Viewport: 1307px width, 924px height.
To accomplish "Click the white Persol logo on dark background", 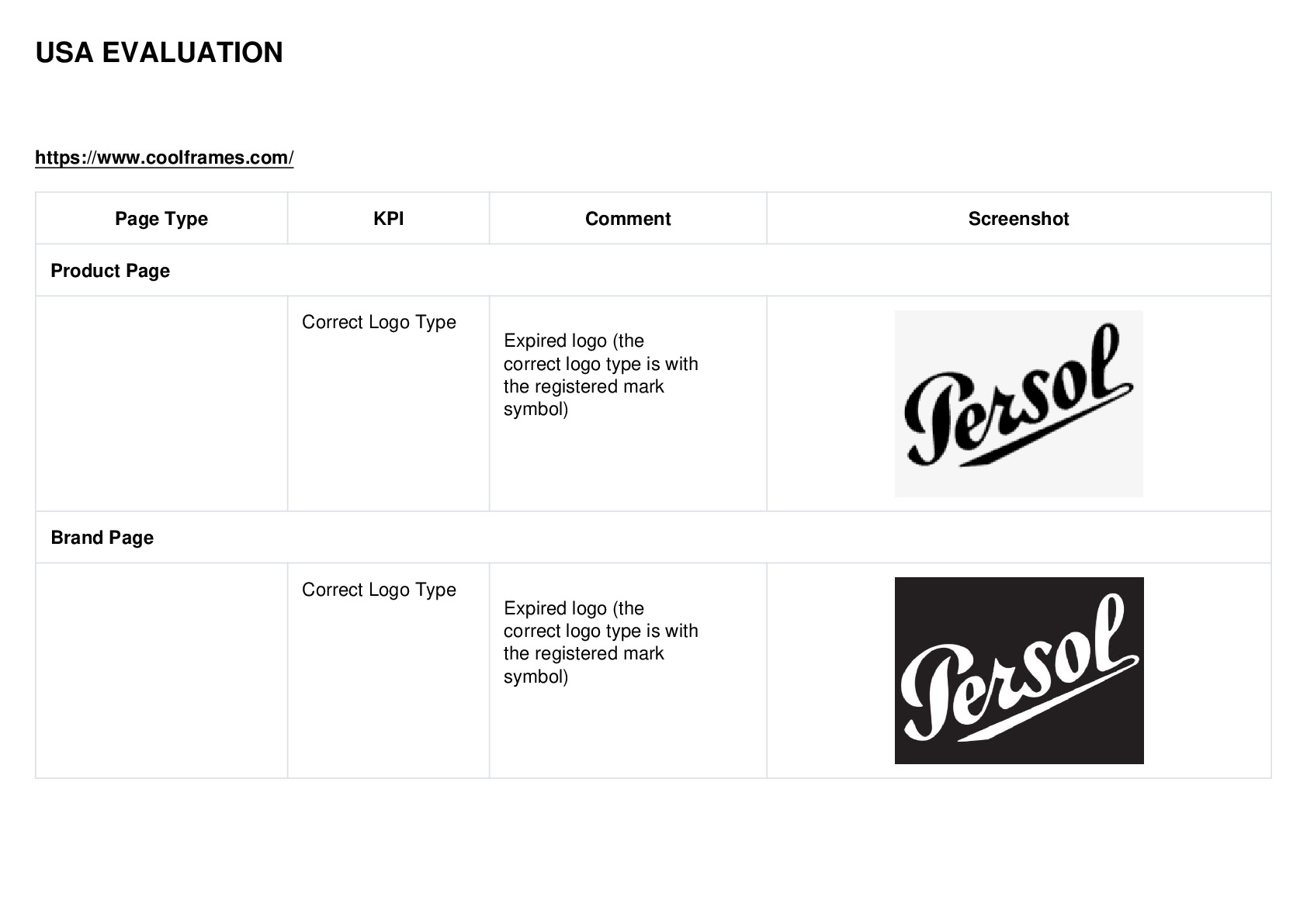I will click(1018, 670).
